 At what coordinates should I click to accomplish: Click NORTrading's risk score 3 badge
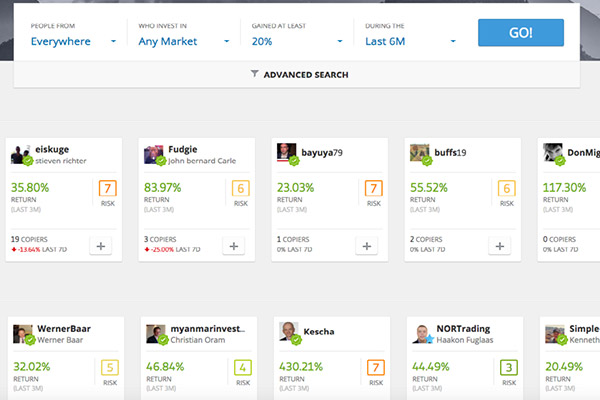(509, 367)
